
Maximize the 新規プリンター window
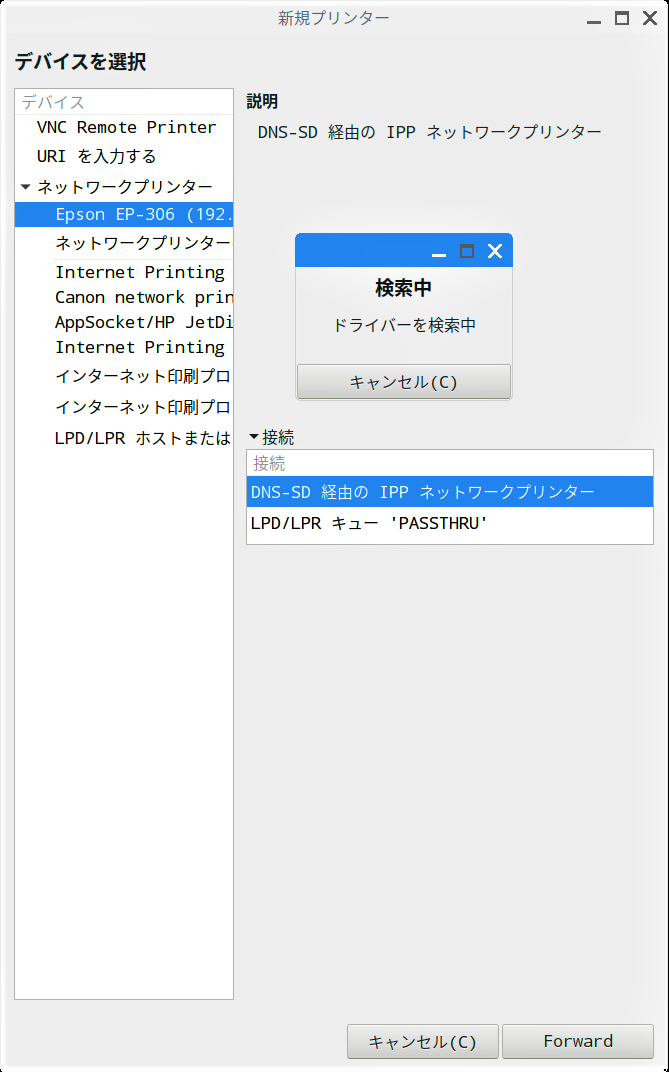coord(621,18)
